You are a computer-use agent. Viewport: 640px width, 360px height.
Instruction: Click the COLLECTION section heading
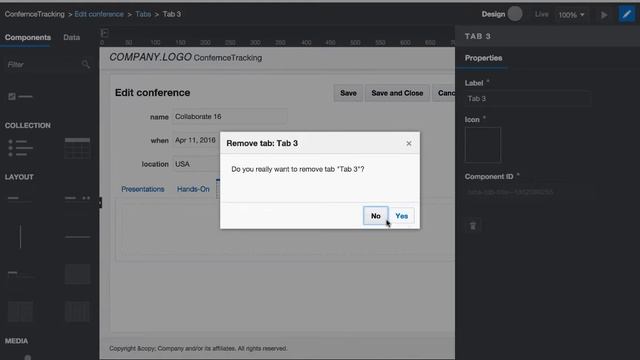pyautogui.click(x=28, y=125)
